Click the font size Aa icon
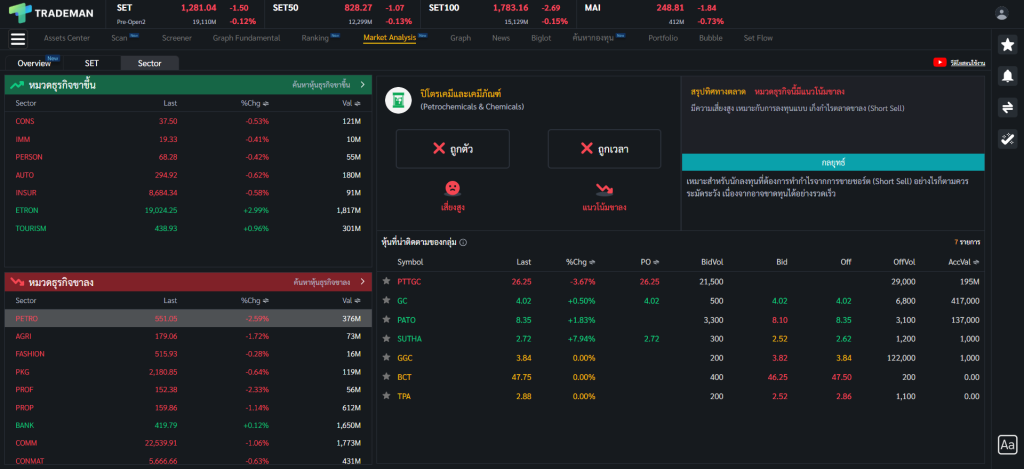The image size is (1024, 469). click(x=1007, y=445)
